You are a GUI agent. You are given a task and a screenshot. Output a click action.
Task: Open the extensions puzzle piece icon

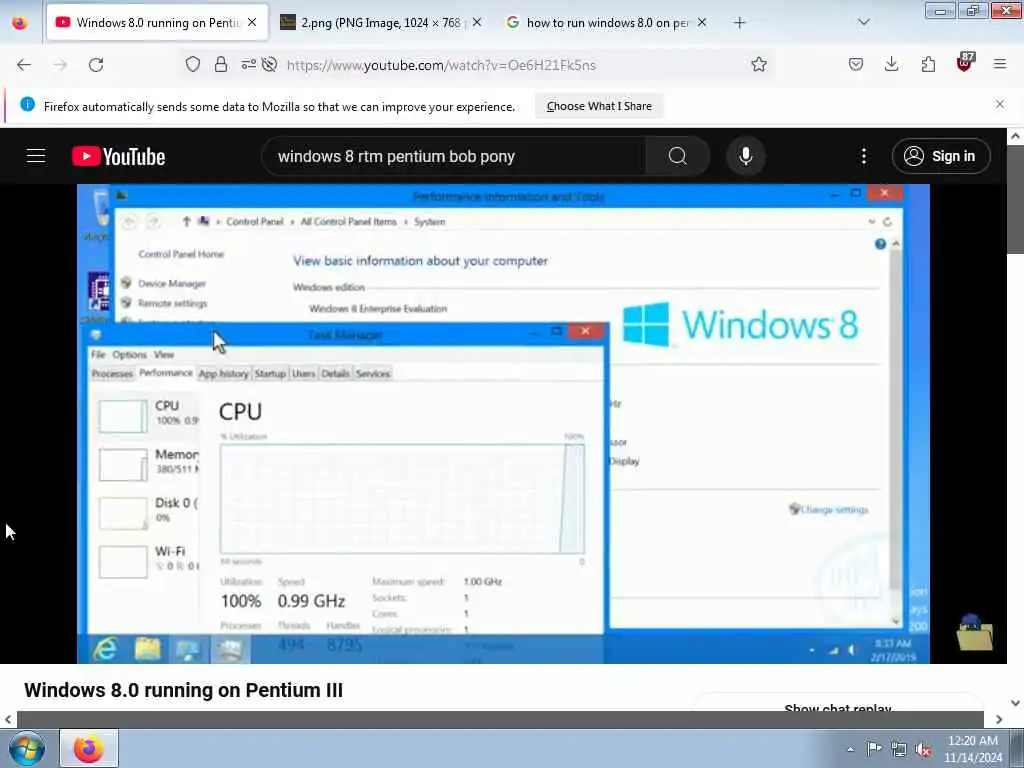(928, 64)
